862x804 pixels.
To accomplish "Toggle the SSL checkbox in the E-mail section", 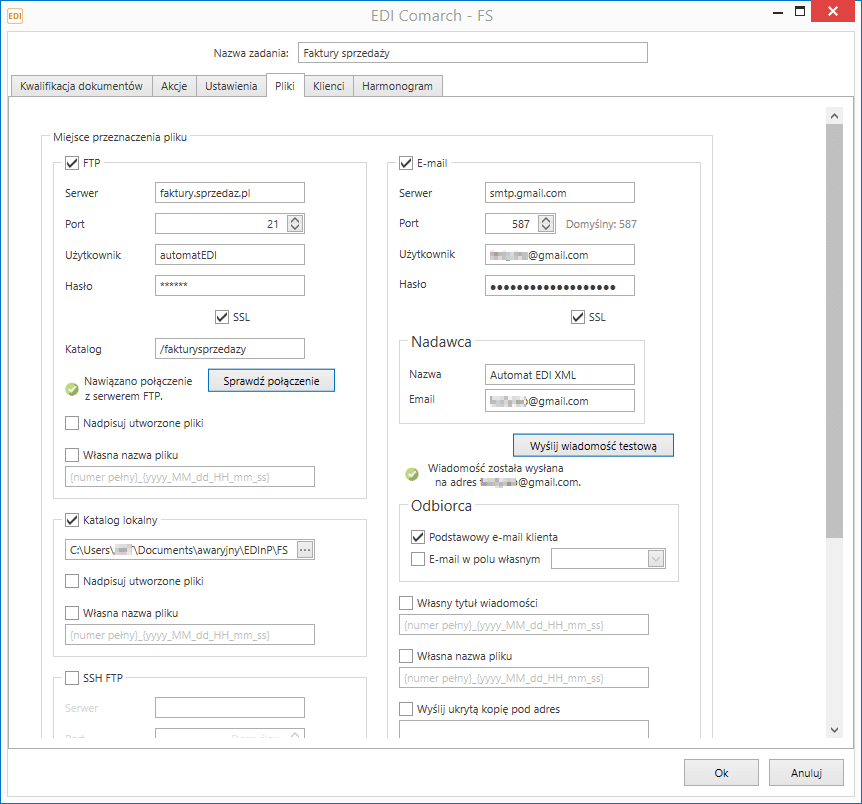I will pyautogui.click(x=578, y=317).
